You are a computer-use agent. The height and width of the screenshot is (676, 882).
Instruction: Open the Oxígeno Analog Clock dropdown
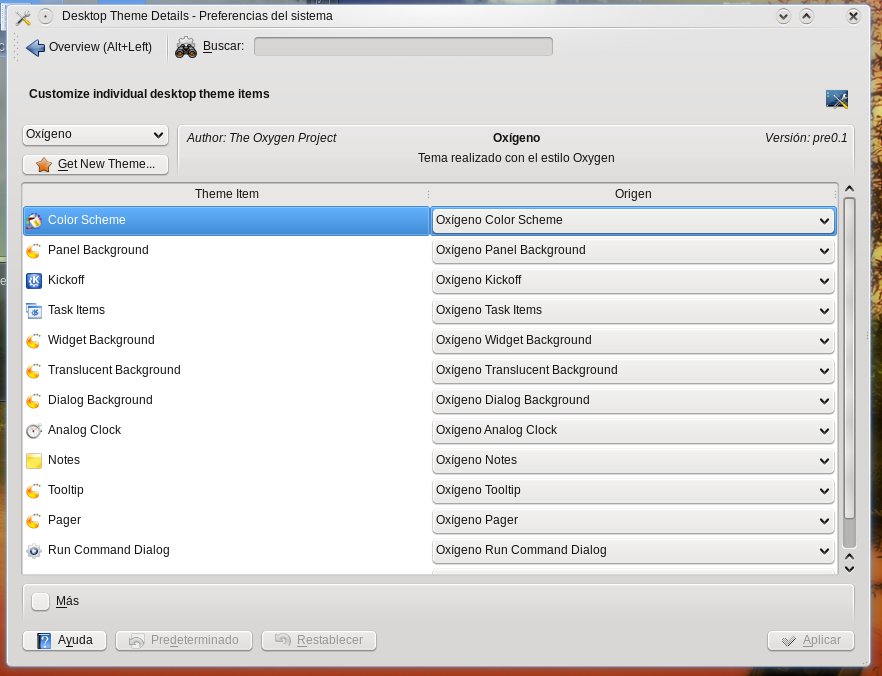633,430
